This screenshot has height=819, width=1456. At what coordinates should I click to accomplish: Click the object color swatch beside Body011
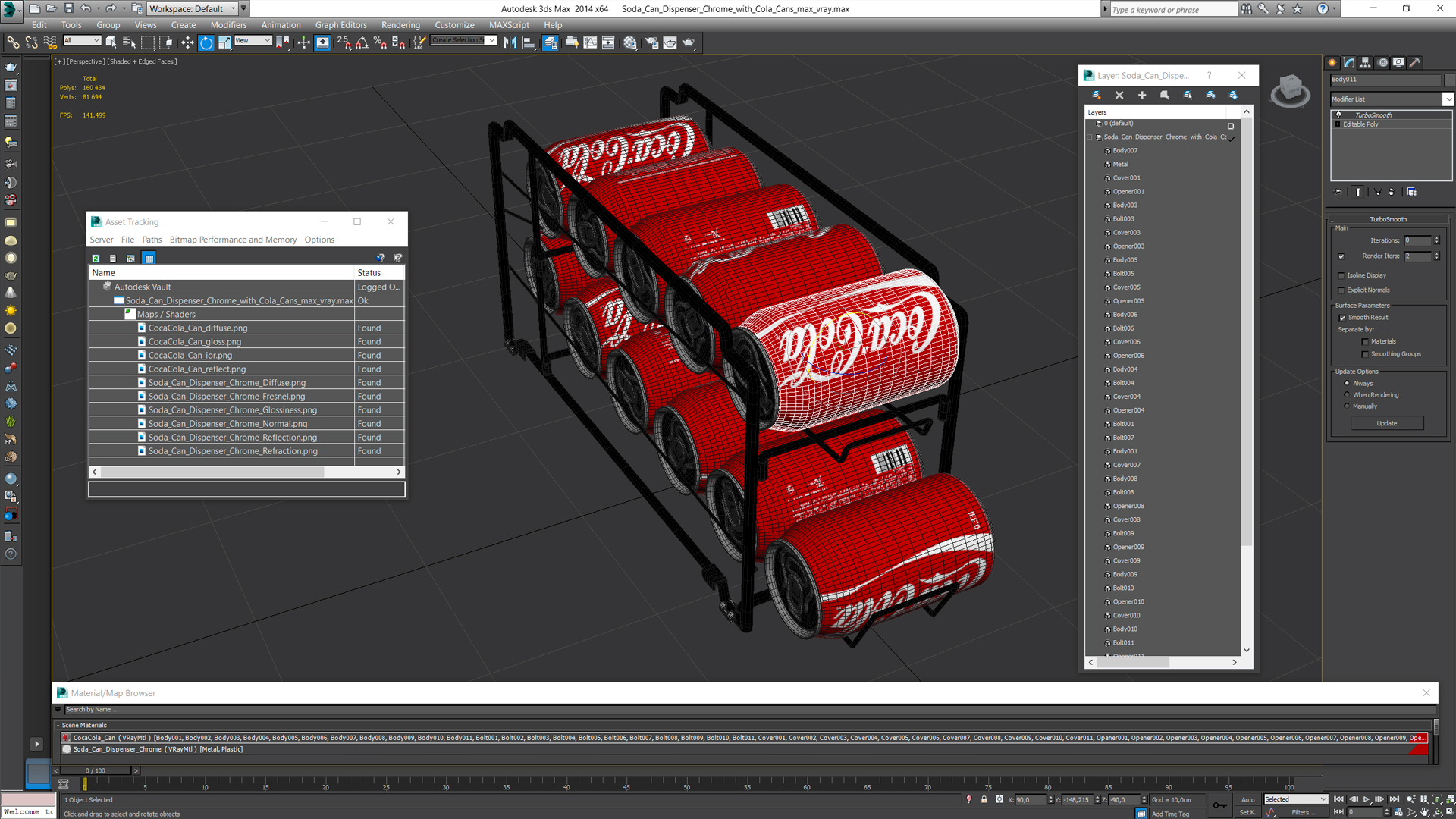click(x=1449, y=80)
